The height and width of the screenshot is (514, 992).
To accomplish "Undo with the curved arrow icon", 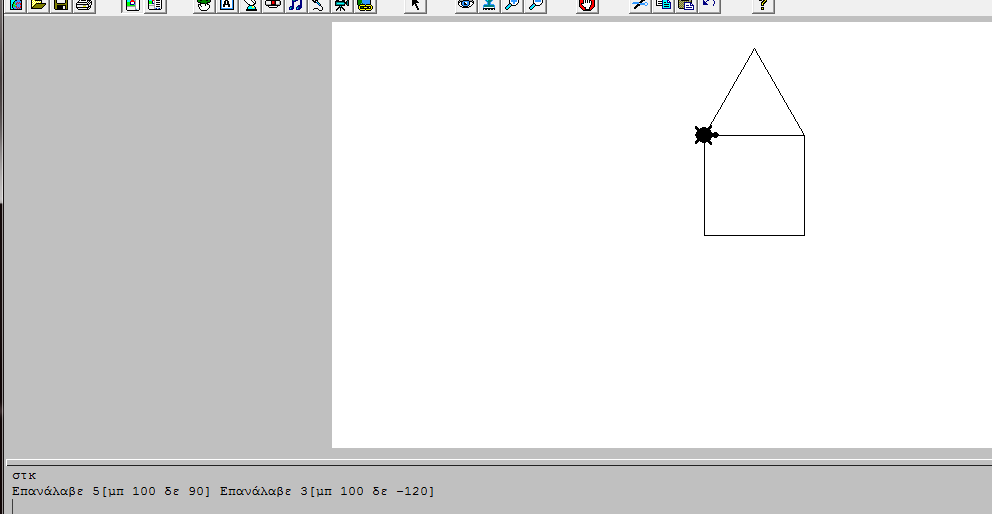I will pyautogui.click(x=709, y=4).
